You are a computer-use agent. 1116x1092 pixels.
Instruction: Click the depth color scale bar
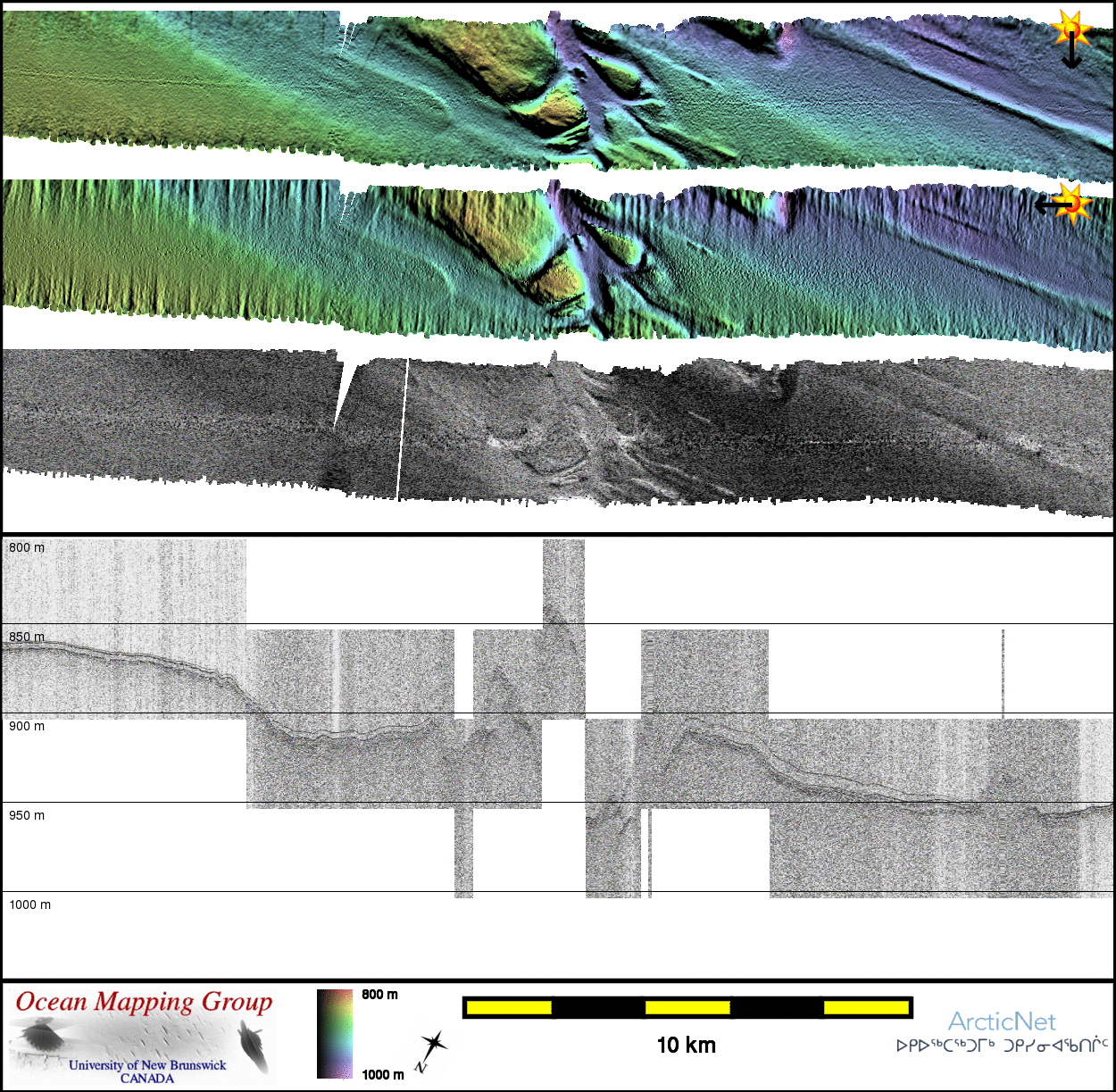coord(335,1033)
